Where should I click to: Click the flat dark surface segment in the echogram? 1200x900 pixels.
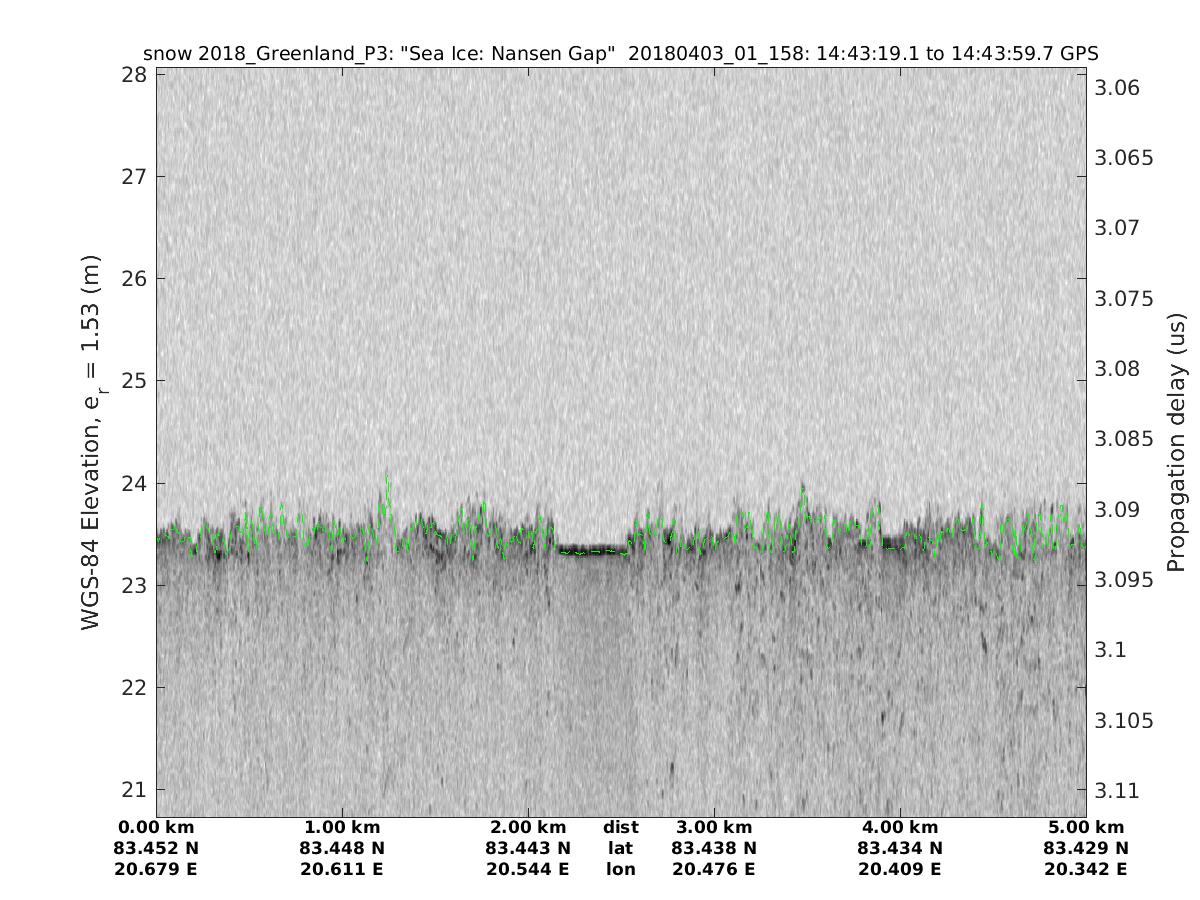pyautogui.click(x=592, y=549)
